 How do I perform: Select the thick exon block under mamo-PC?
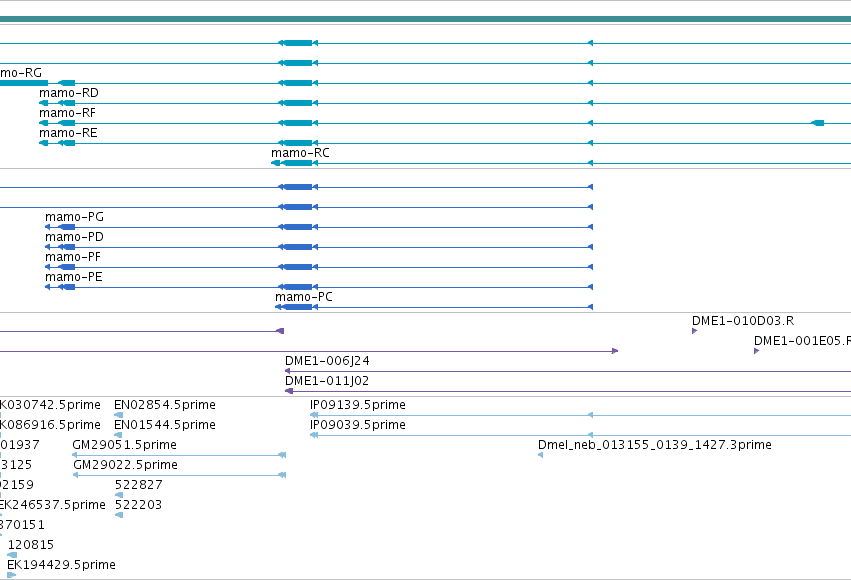(x=298, y=307)
